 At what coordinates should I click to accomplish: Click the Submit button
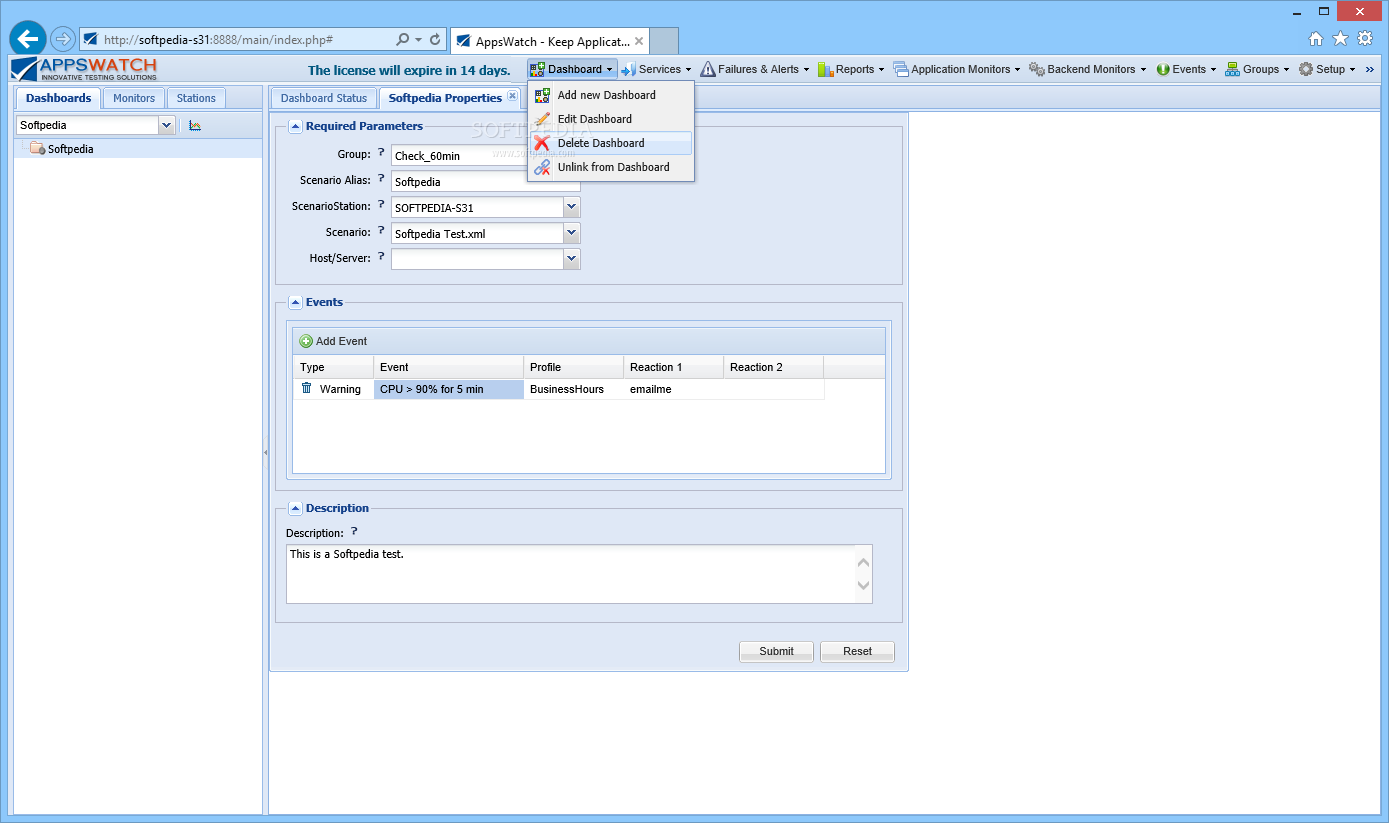[x=776, y=651]
